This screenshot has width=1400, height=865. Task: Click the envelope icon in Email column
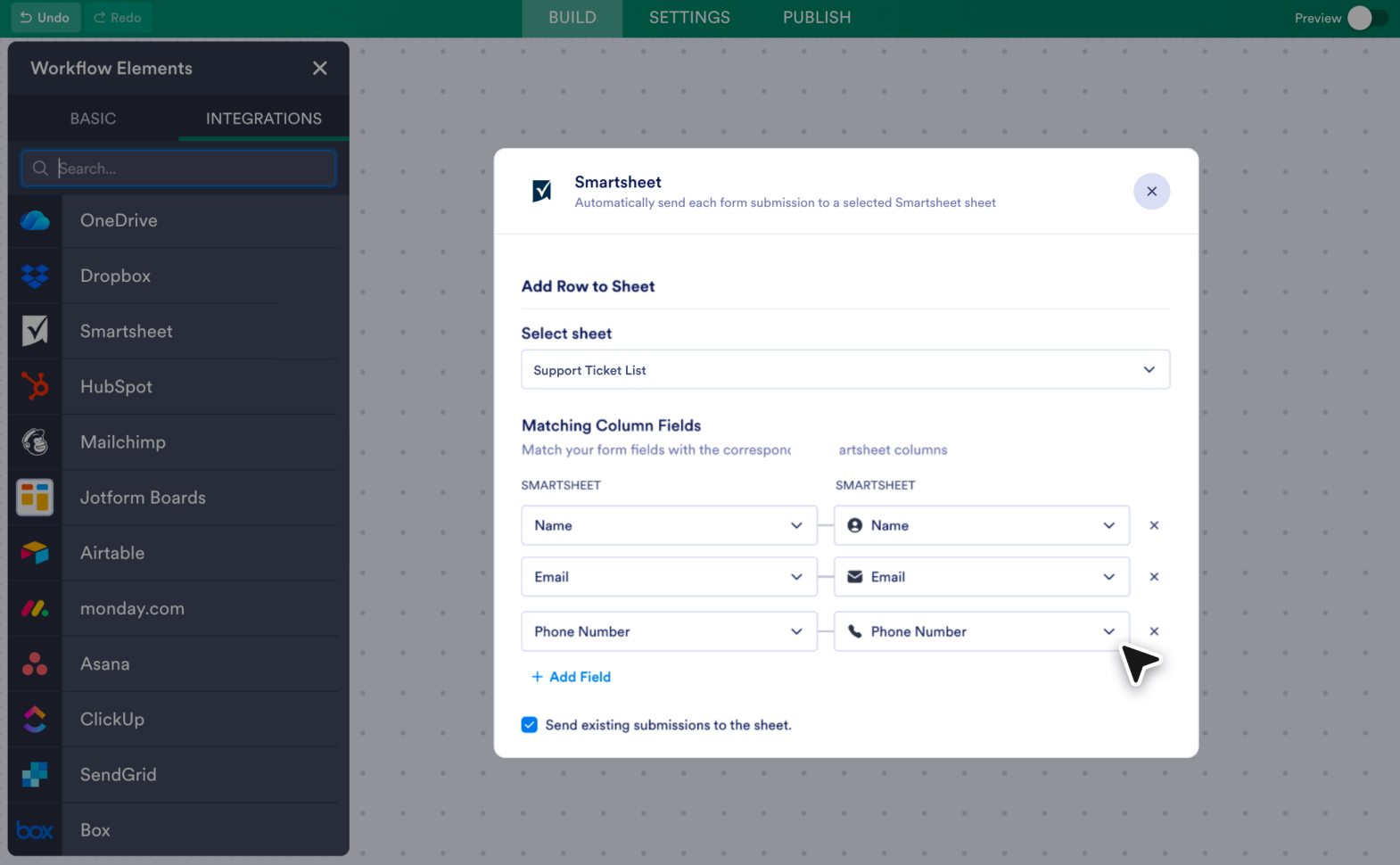coord(854,577)
